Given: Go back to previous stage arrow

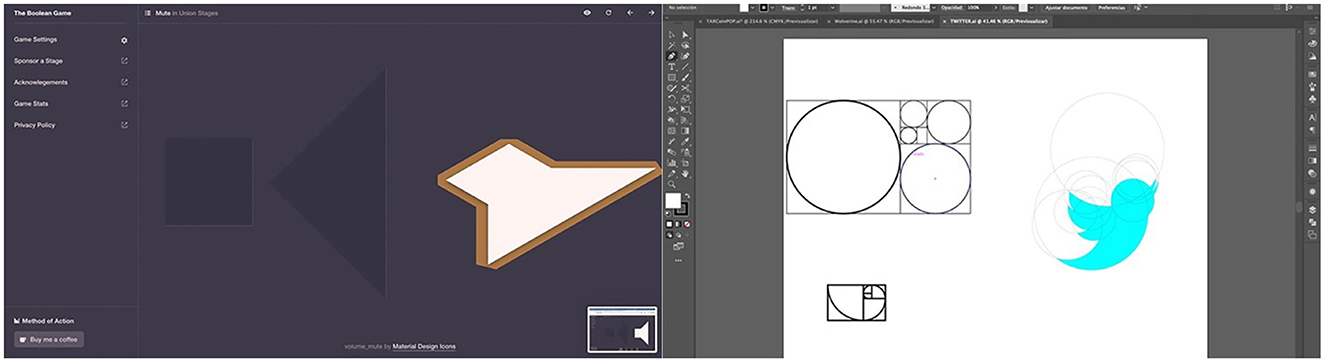Looking at the screenshot, I should pos(630,13).
